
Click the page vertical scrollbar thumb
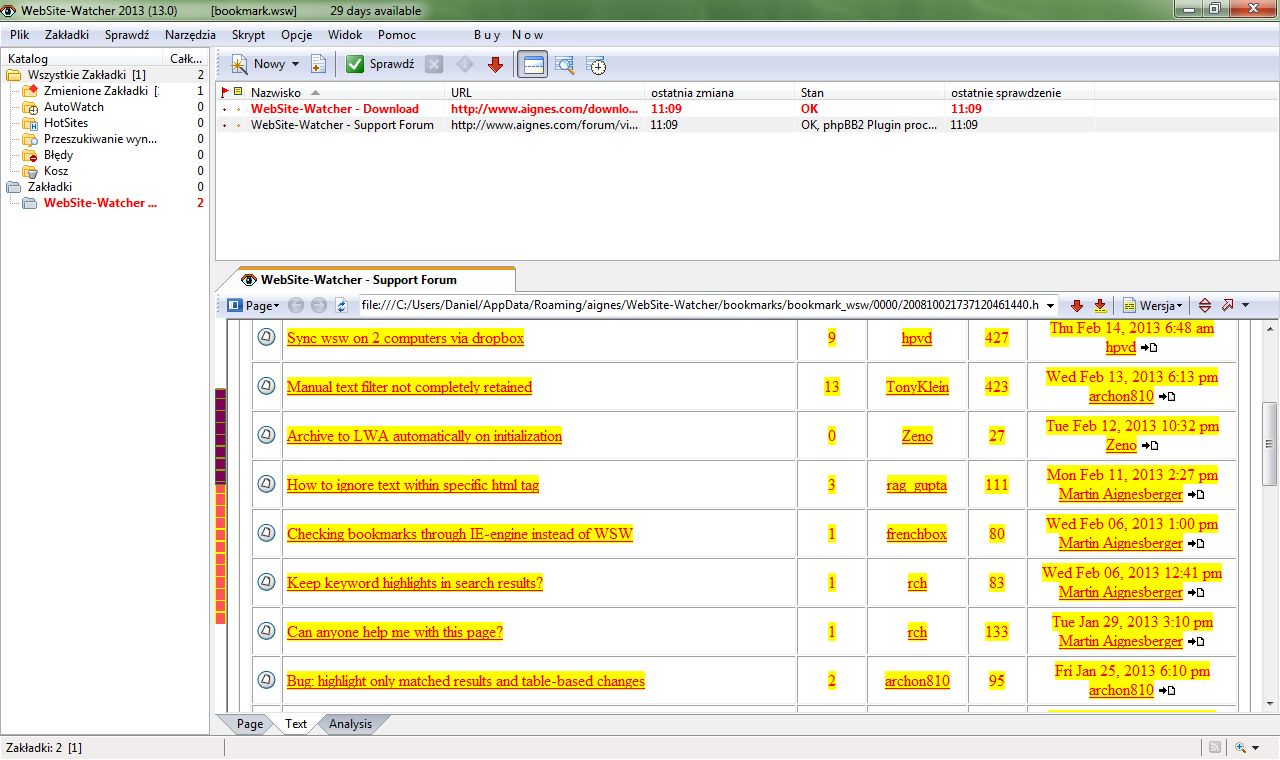1270,443
